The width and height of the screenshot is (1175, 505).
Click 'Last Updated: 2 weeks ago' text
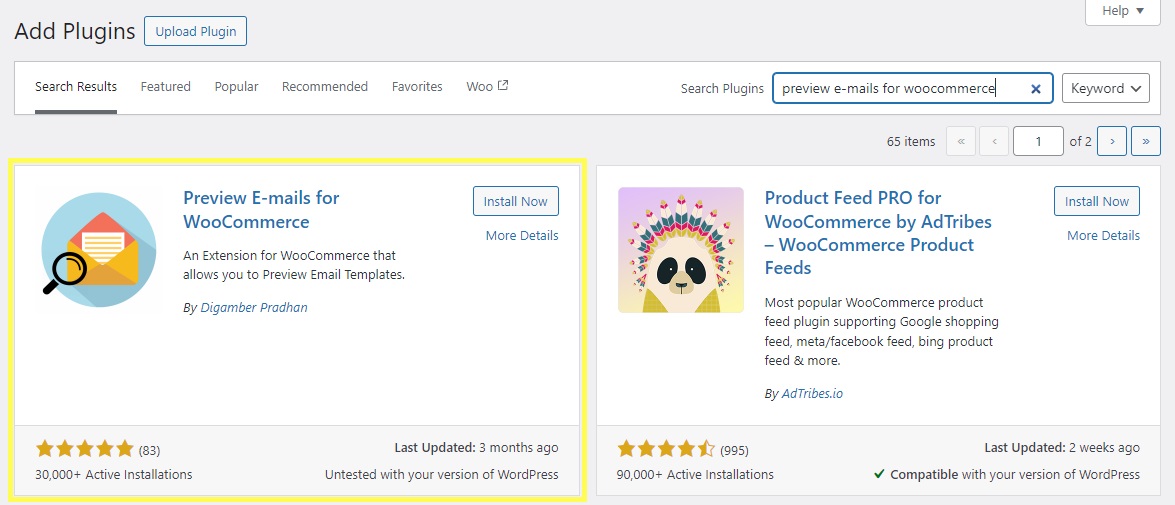click(1062, 448)
